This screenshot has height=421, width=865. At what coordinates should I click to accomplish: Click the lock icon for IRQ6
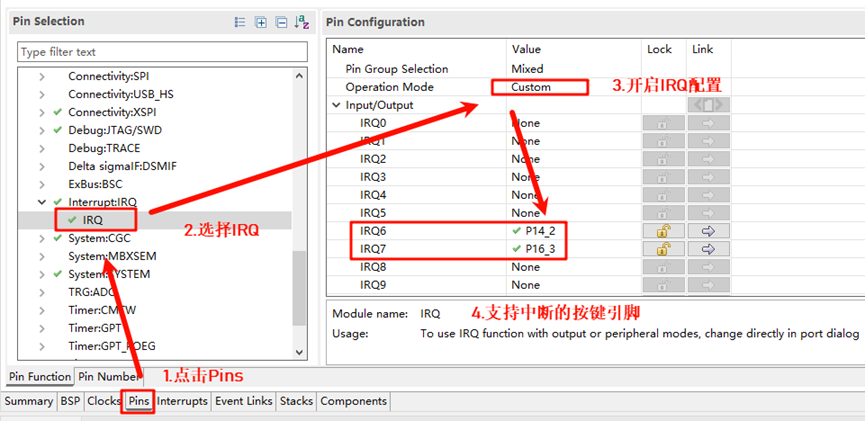(x=664, y=231)
